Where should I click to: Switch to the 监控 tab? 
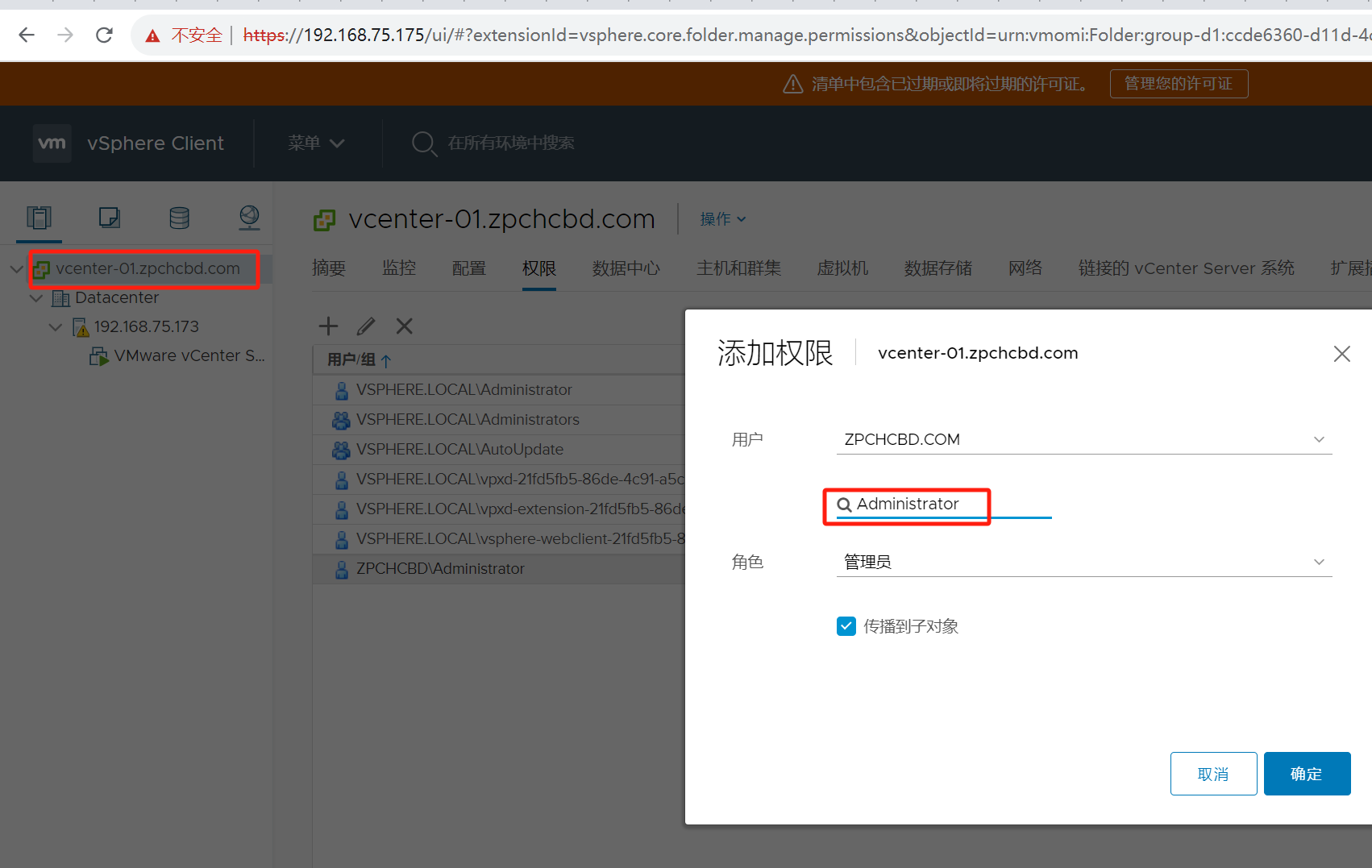pos(399,268)
